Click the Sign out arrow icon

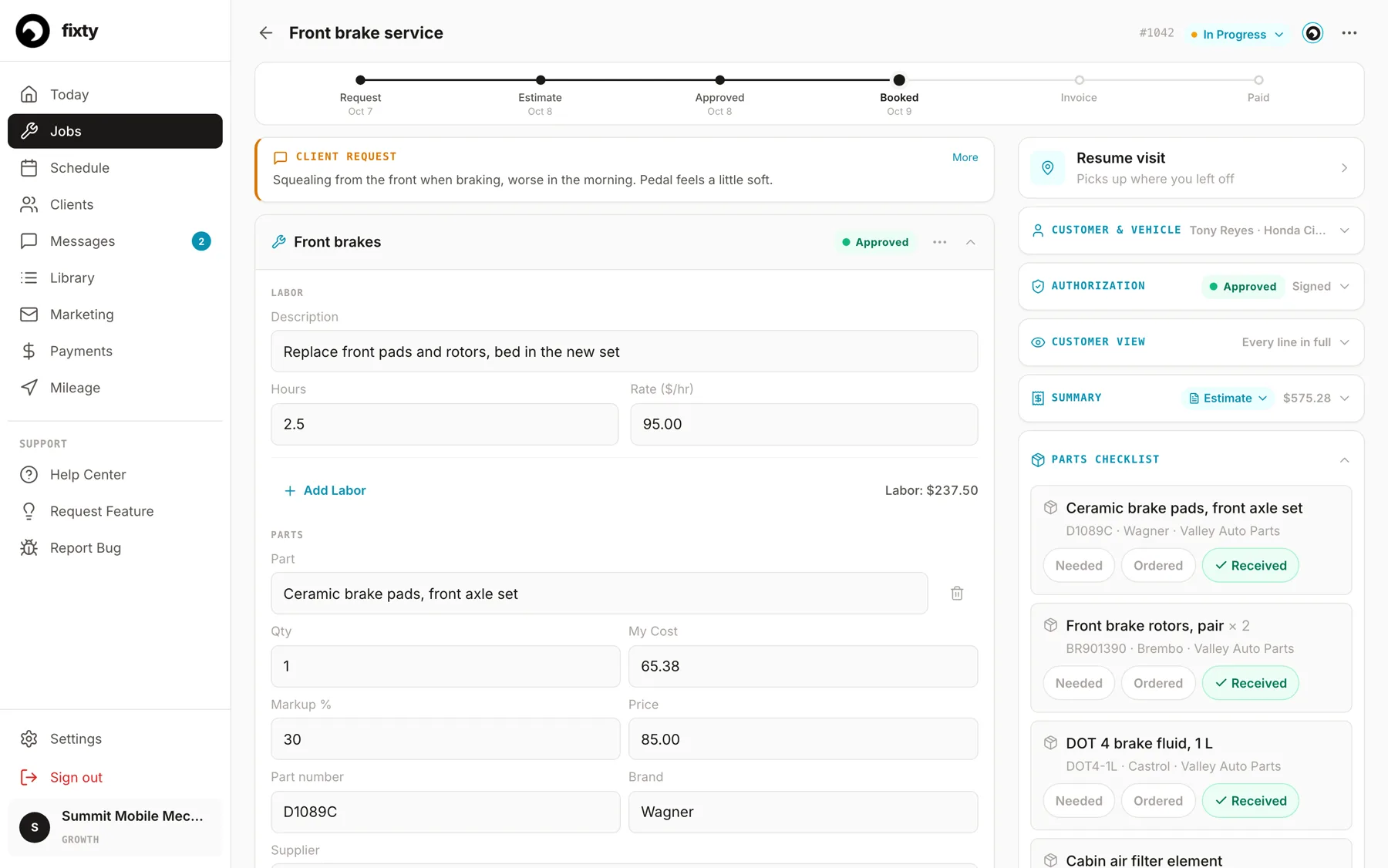[x=29, y=777]
